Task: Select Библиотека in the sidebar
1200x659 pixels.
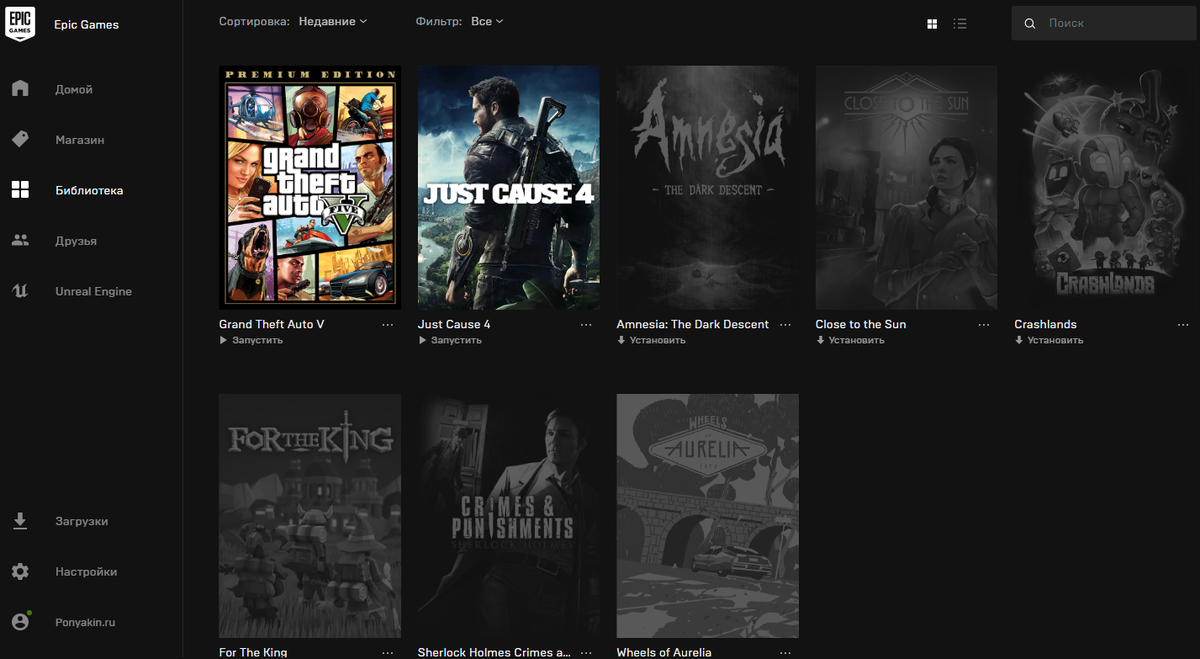Action: [89, 190]
